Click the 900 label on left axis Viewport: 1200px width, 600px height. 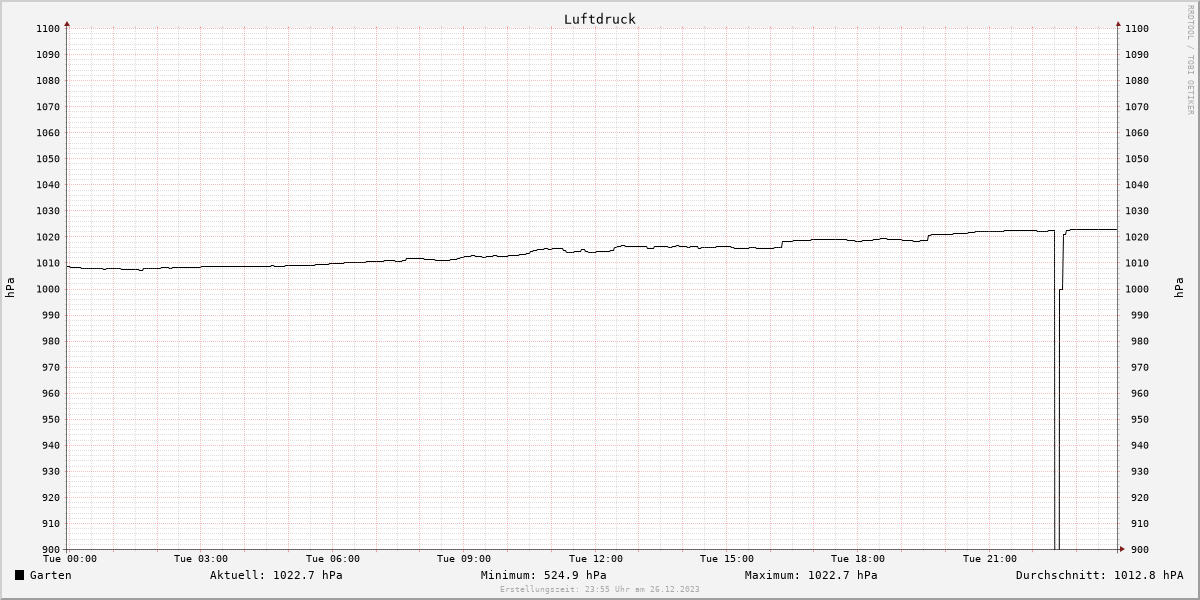point(51,549)
